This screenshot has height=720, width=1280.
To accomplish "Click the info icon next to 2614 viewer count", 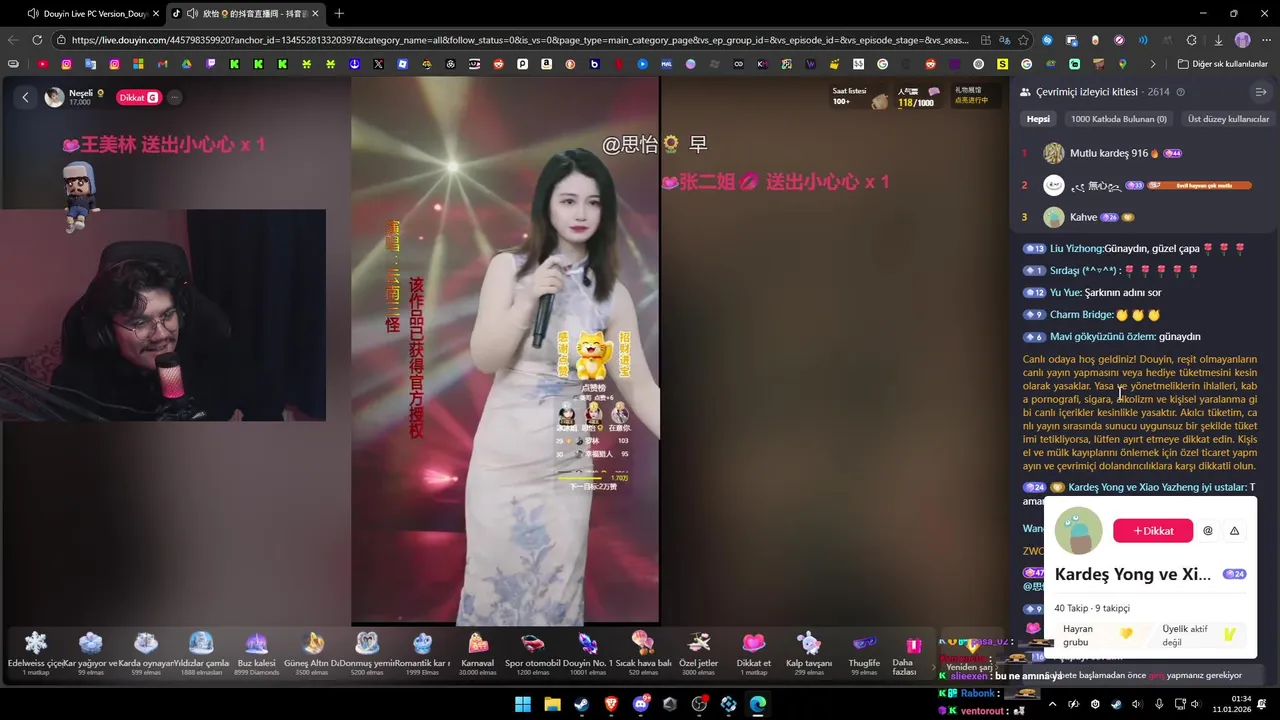I will 1180,92.
